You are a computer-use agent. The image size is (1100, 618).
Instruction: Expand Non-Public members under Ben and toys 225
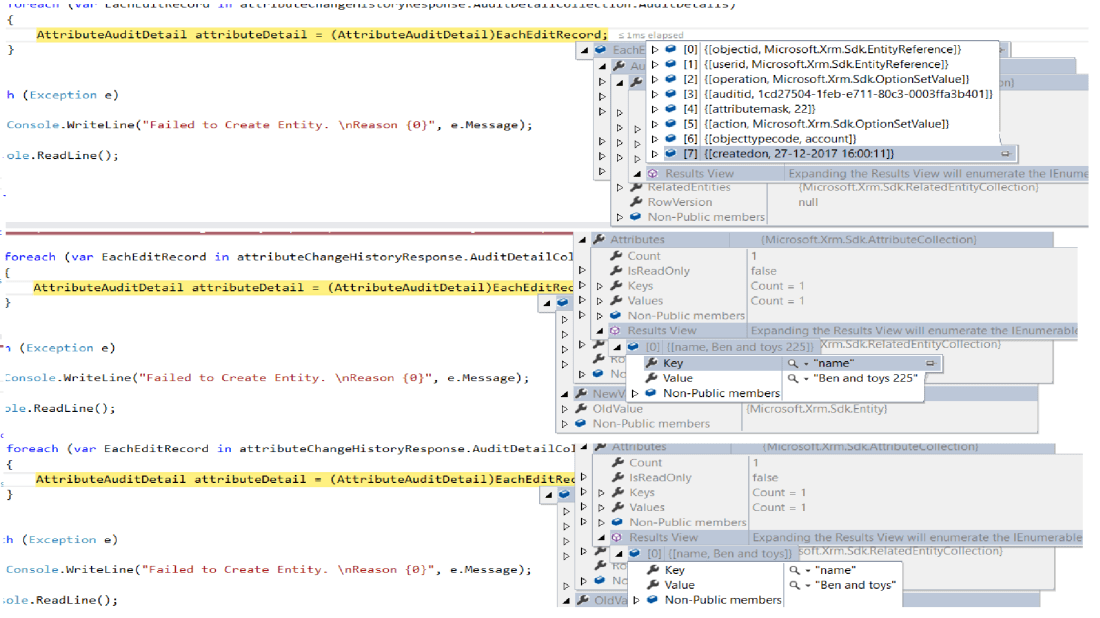(x=634, y=393)
